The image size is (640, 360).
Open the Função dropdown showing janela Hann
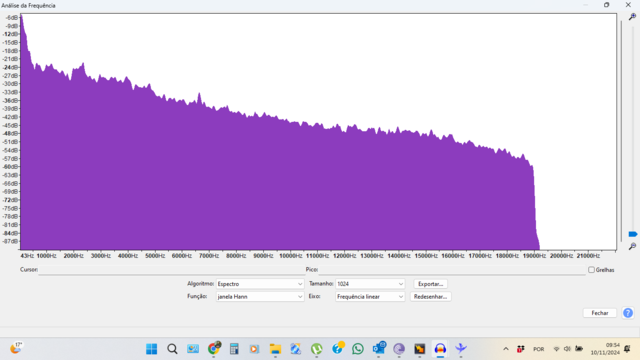pos(260,297)
